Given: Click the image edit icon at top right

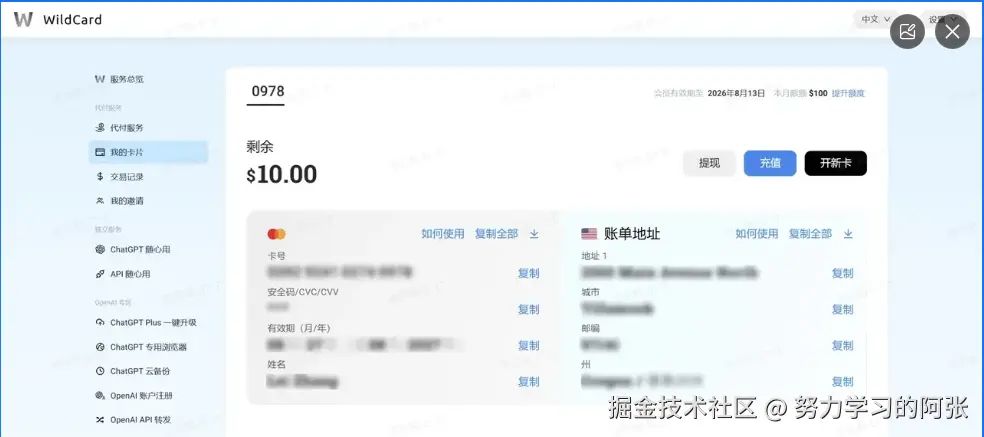Looking at the screenshot, I should tap(907, 31).
